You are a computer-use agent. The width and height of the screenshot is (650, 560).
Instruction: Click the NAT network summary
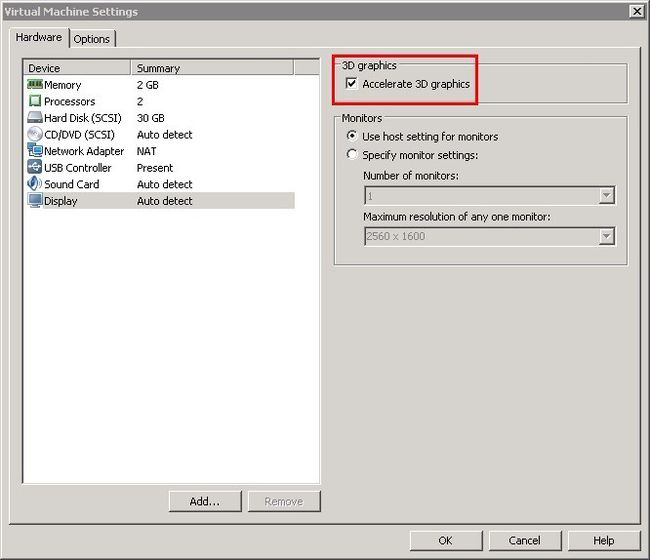(x=147, y=151)
